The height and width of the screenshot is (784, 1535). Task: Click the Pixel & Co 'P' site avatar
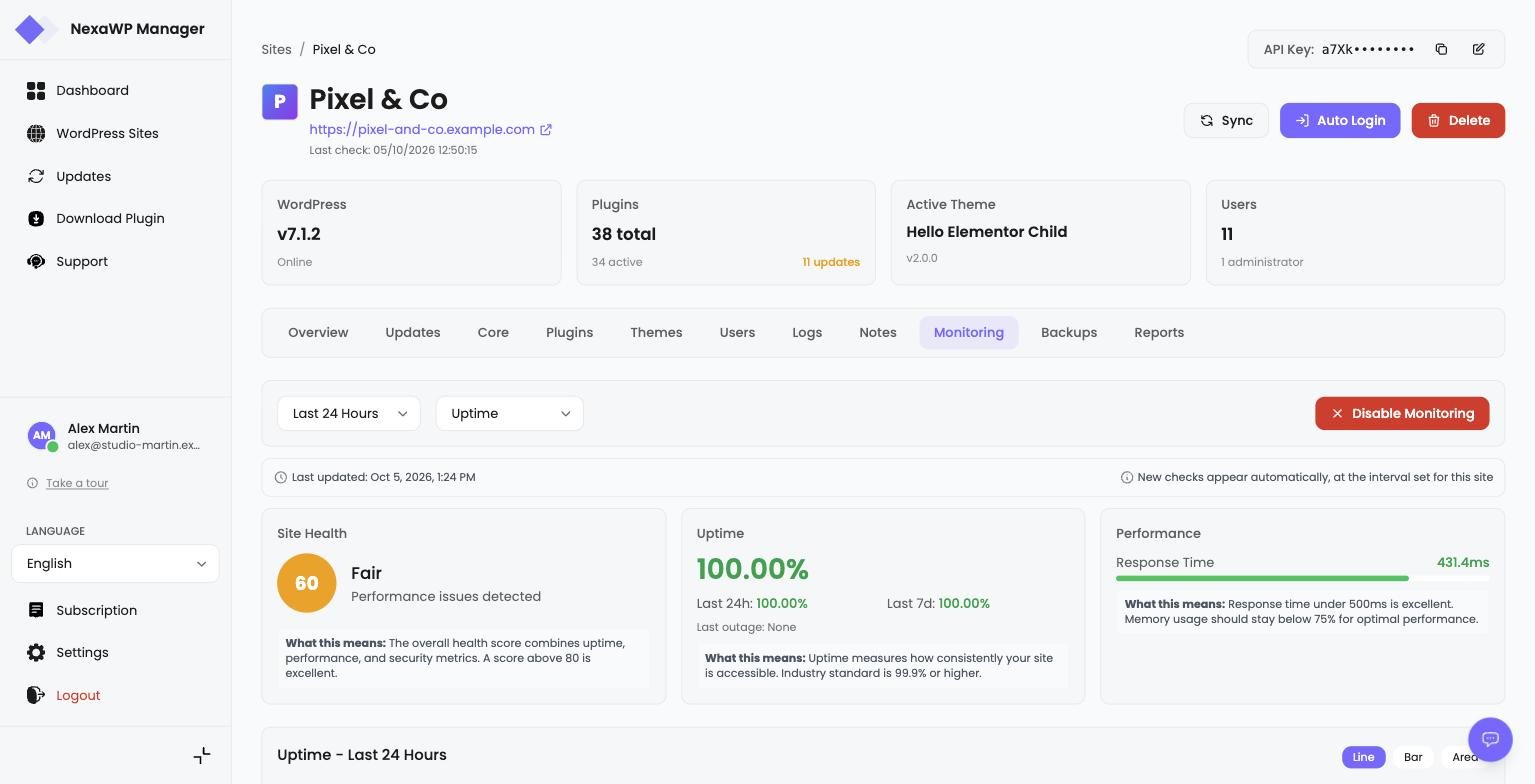[280, 102]
